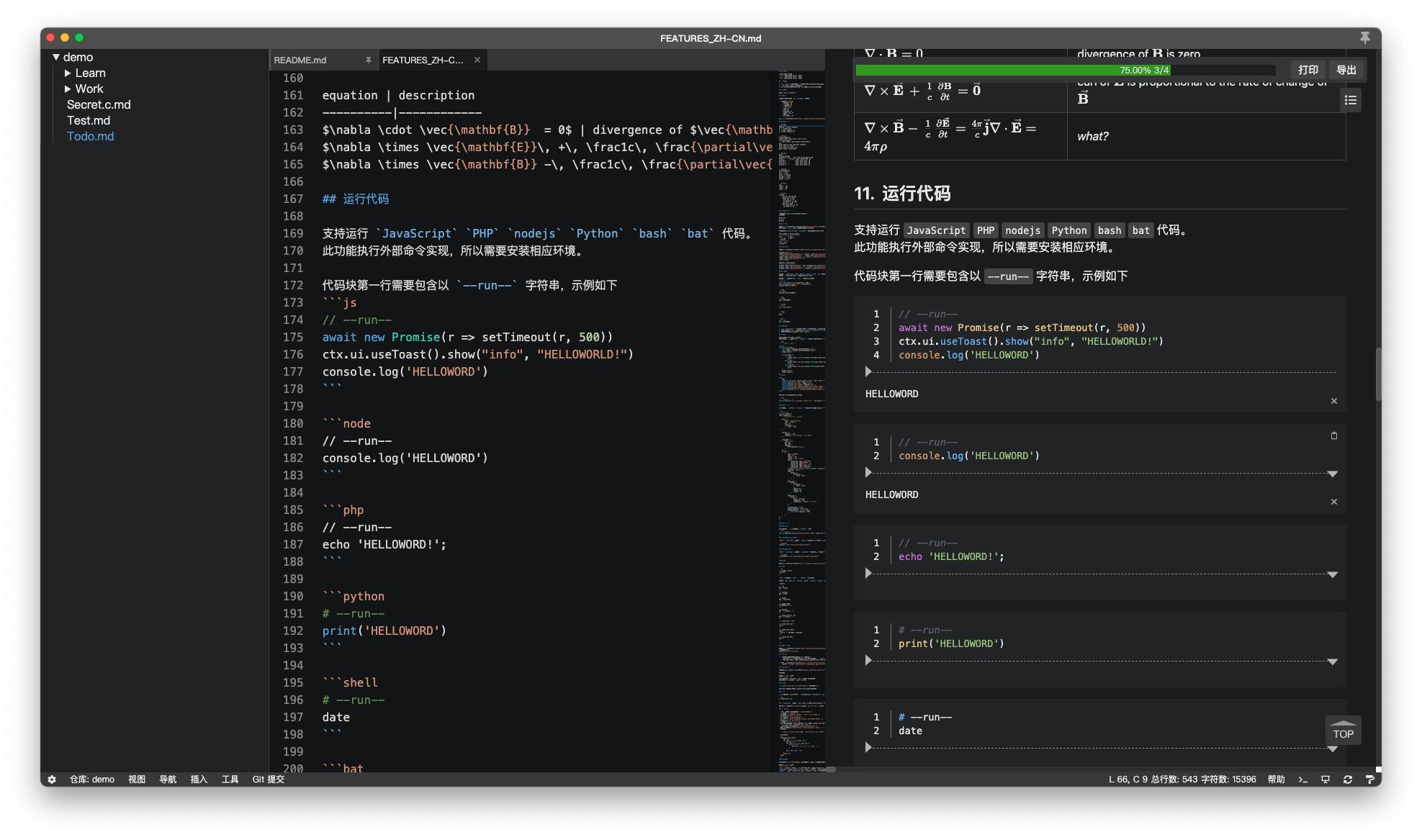Click the '11. 运行代码' preview heading
Screen dimensions: 1422x840
[902, 193]
